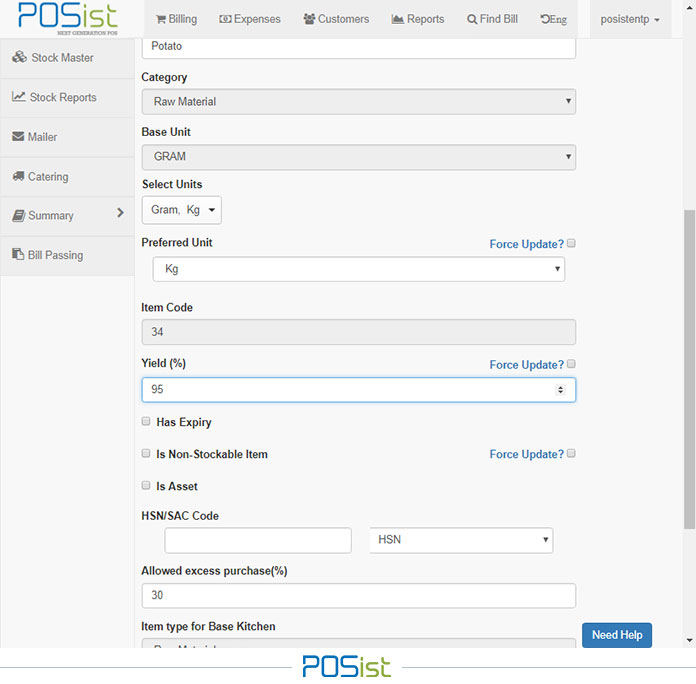
Task: Open the Reports menu
Action: pyautogui.click(x=418, y=19)
